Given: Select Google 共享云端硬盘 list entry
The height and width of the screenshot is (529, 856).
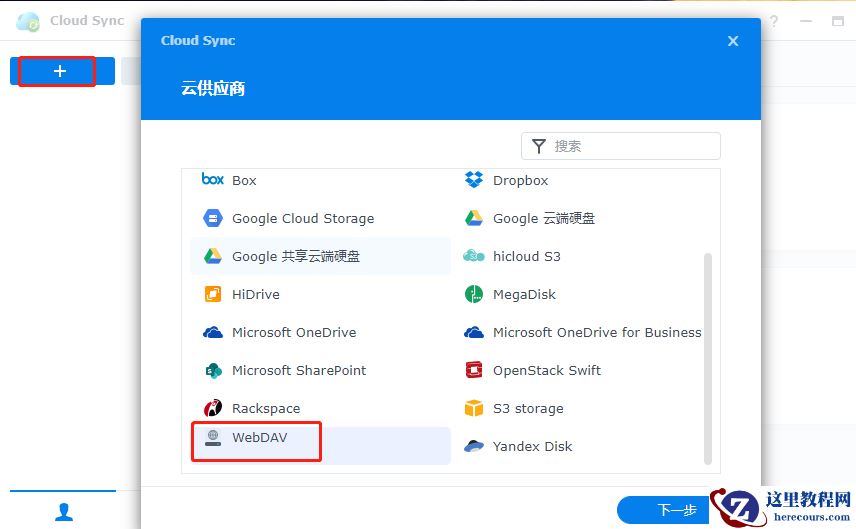Looking at the screenshot, I should click(x=296, y=256).
